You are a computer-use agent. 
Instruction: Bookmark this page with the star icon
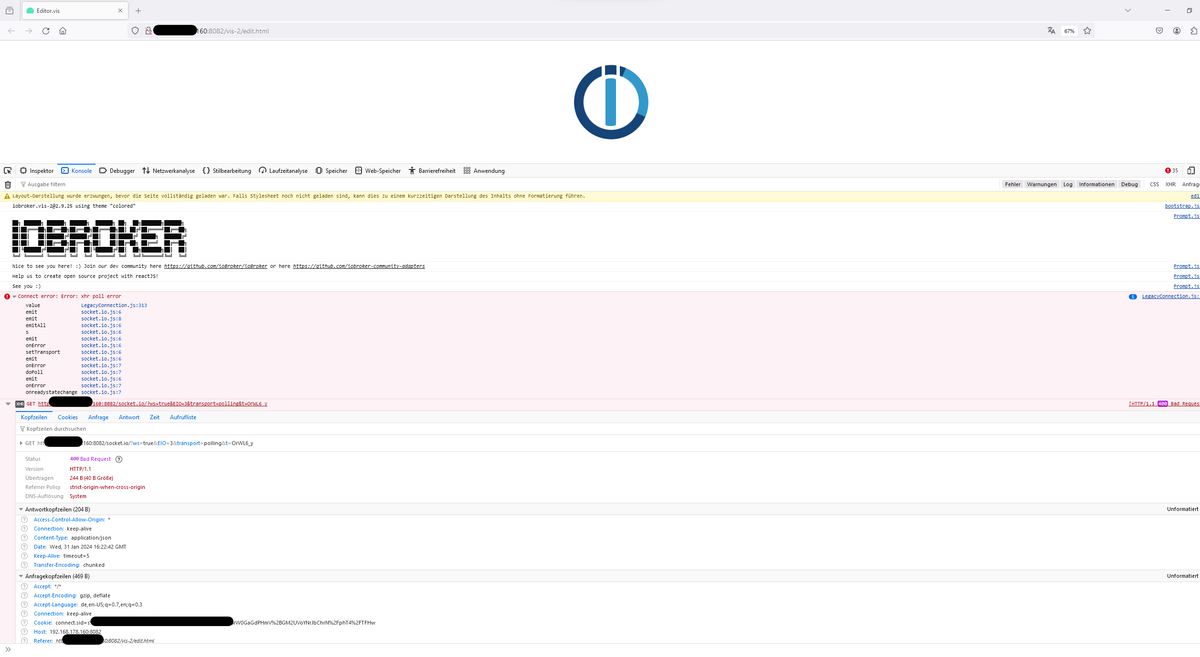point(1087,31)
